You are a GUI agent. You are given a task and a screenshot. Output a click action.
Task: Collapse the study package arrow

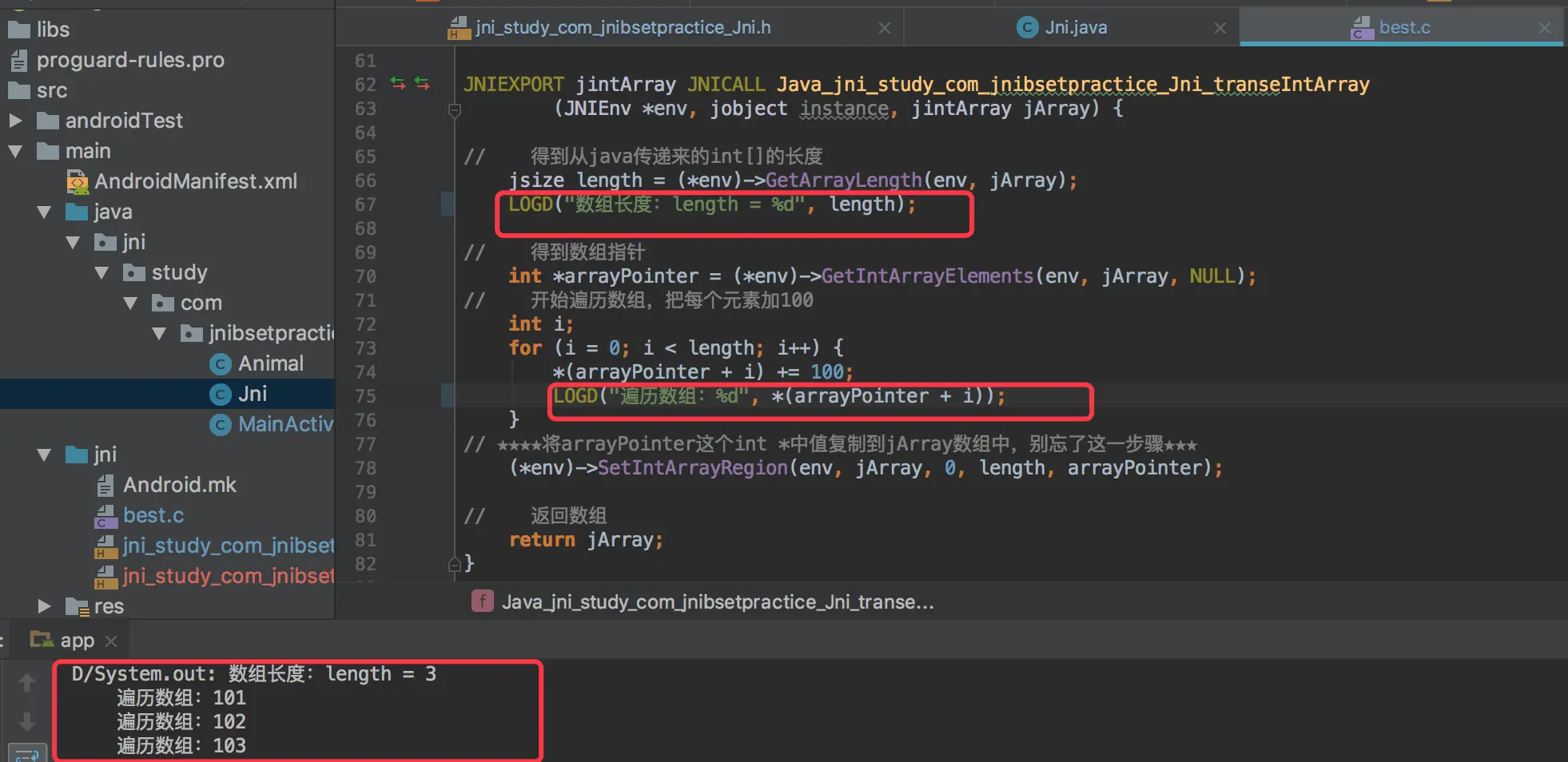(x=101, y=272)
